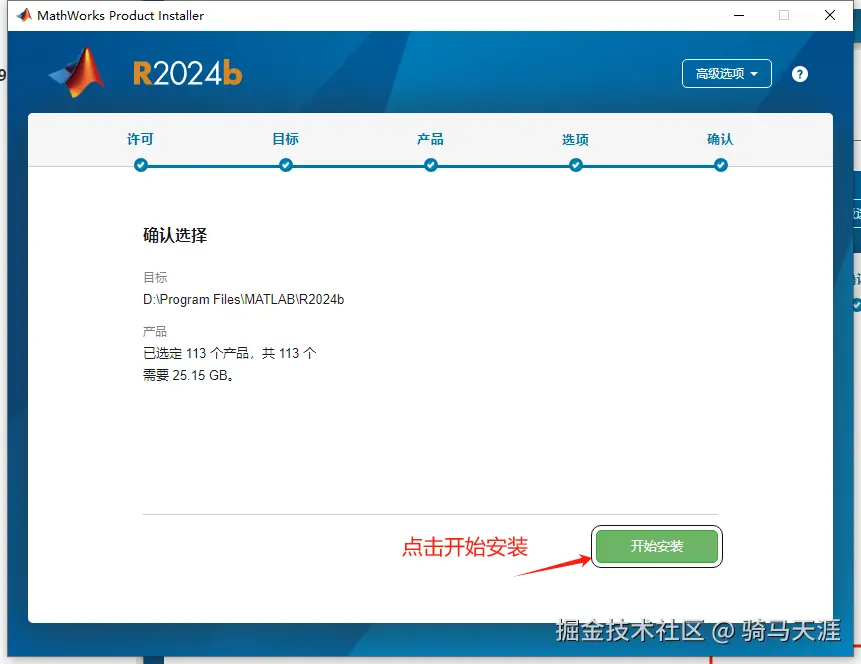The width and height of the screenshot is (861, 664).
Task: Click the title text MathWorks Product Installer
Action: pos(120,15)
